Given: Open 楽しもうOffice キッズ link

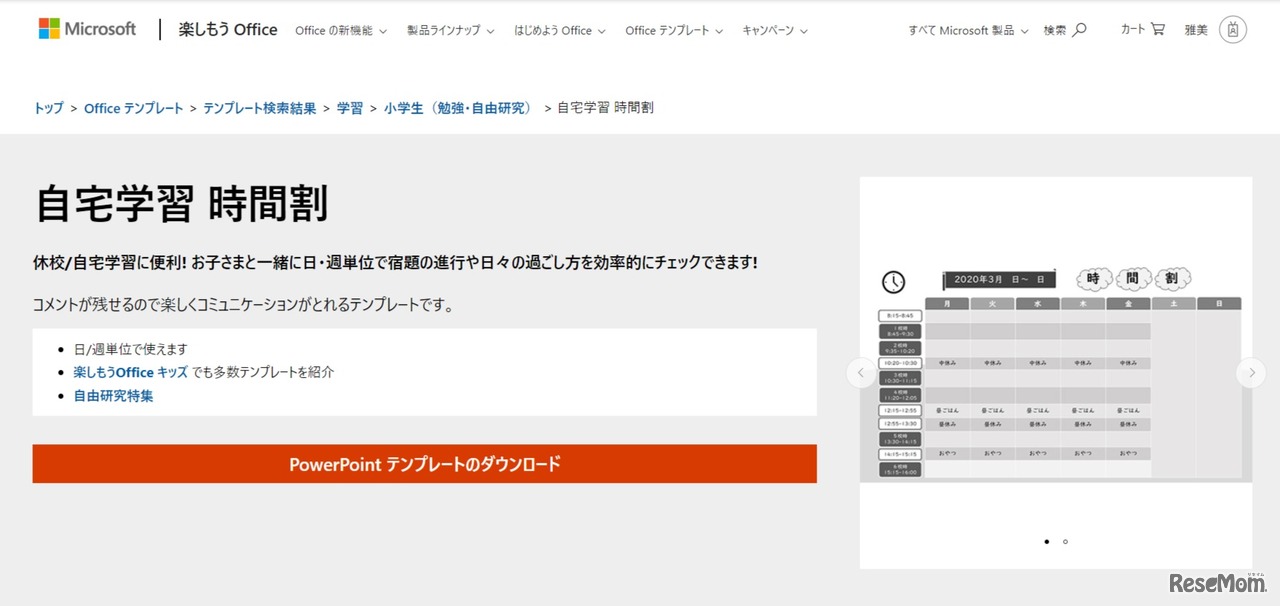Looking at the screenshot, I should 130,372.
